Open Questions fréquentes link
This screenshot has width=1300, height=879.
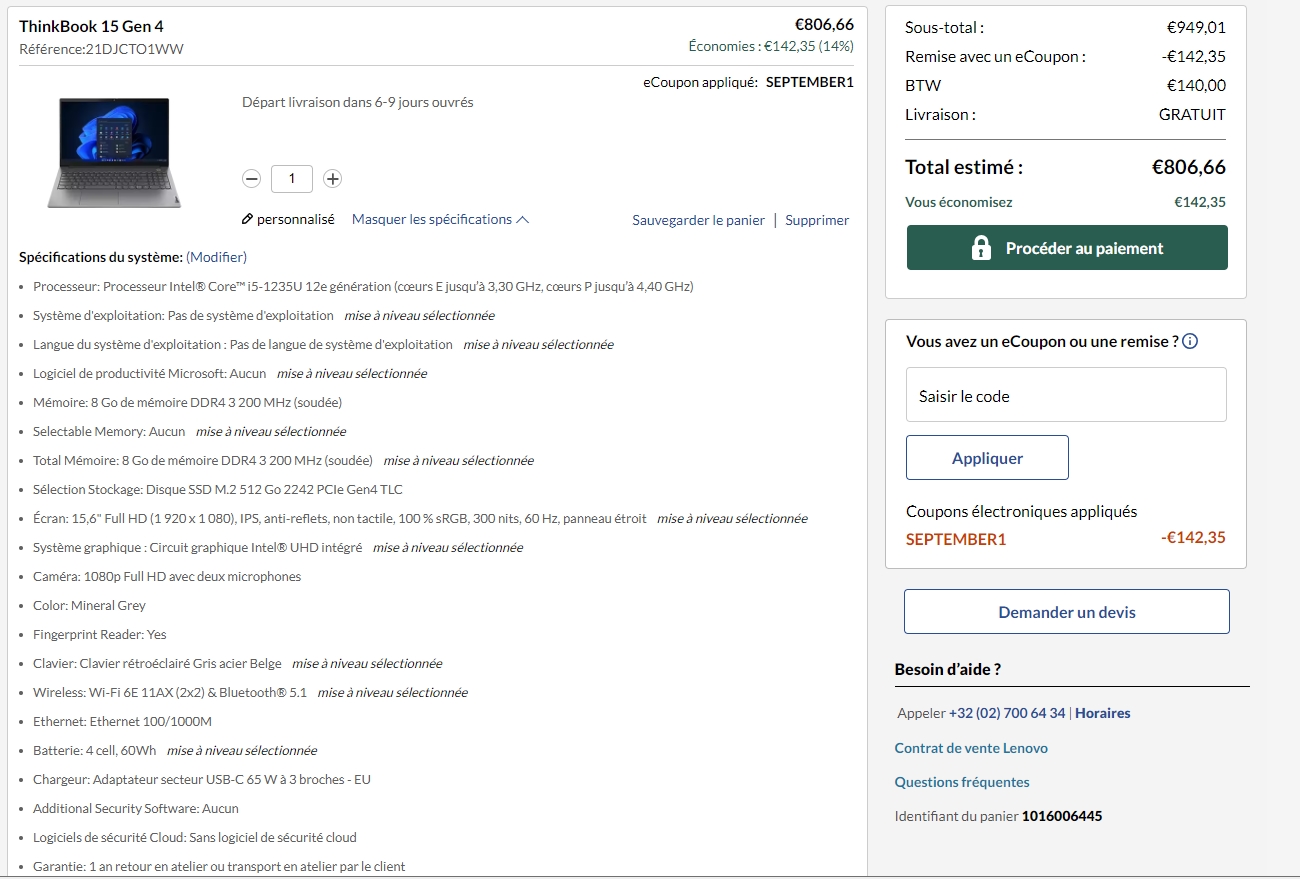point(962,782)
